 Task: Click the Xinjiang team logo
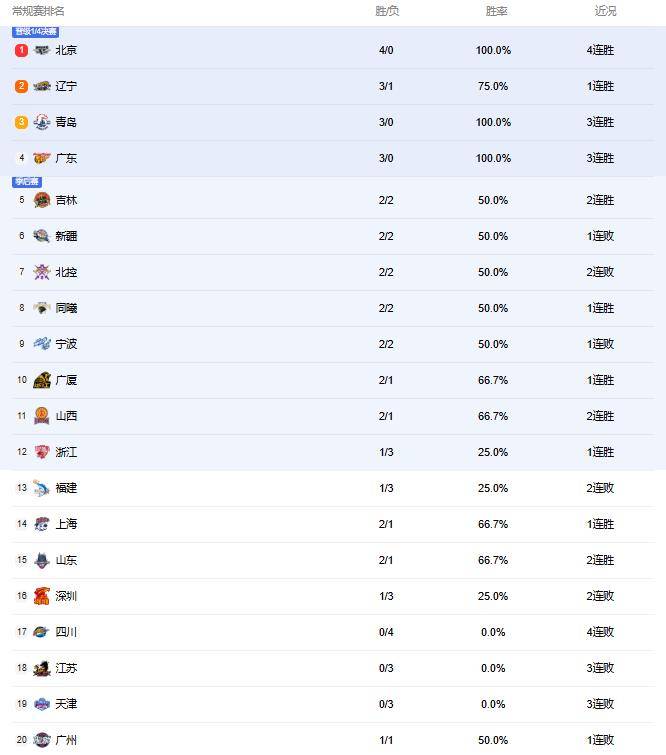41,236
